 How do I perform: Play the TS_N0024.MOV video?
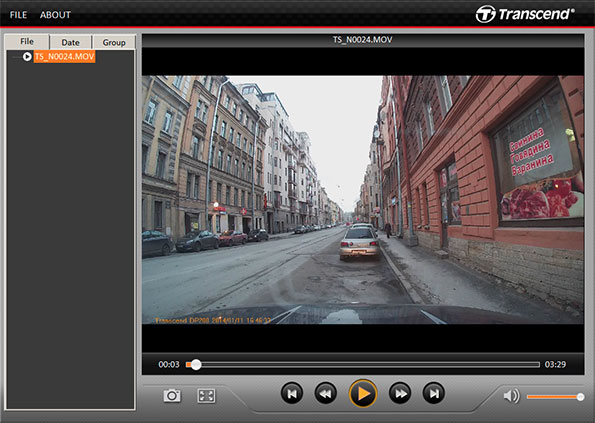[x=363, y=393]
